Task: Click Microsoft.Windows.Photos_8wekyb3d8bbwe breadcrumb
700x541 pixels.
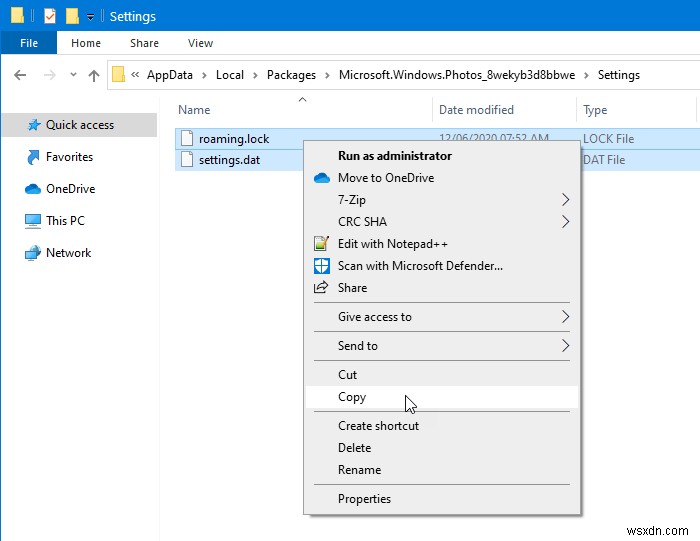Action: pyautogui.click(x=457, y=75)
